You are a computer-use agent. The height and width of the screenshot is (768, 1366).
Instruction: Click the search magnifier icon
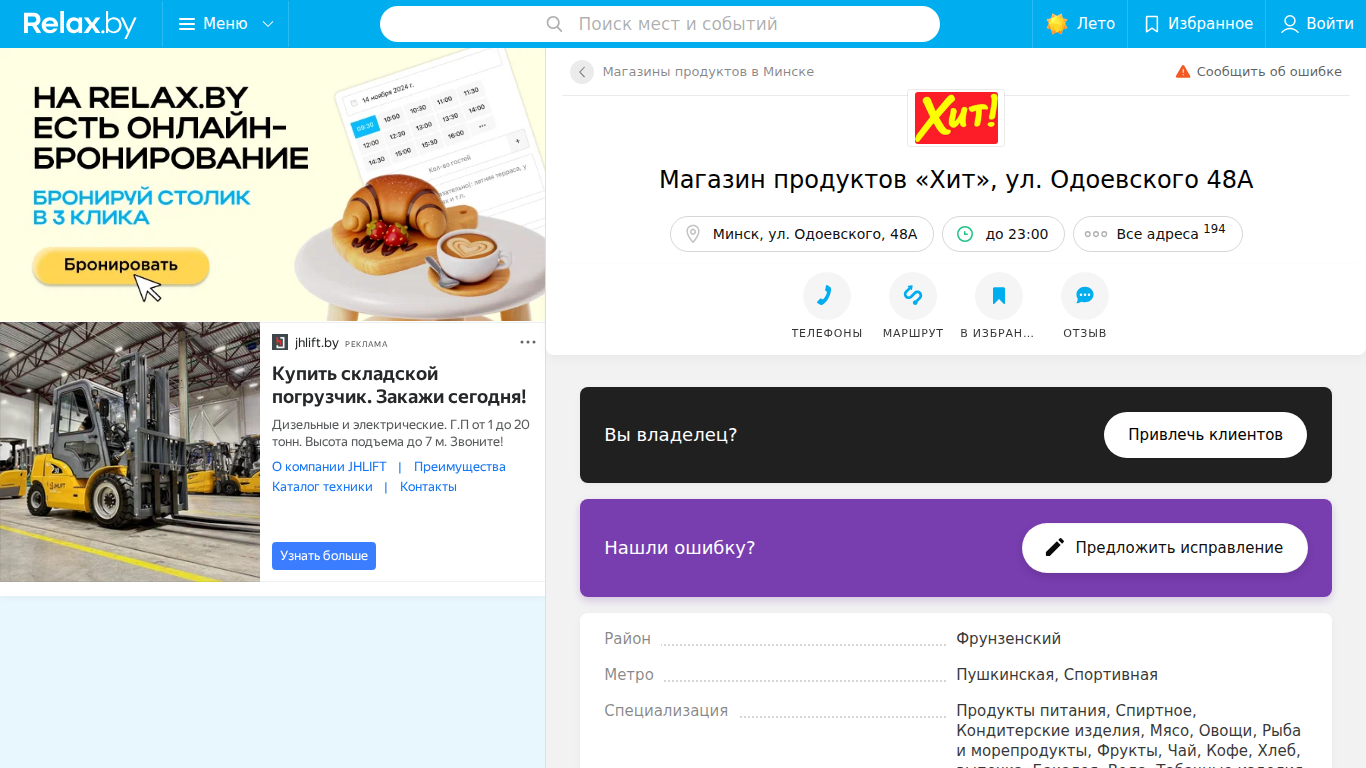[554, 24]
